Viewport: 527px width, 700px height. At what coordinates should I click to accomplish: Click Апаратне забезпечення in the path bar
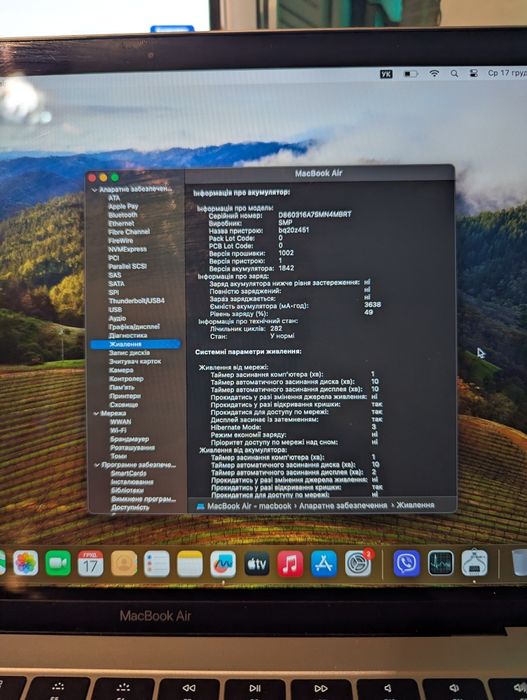343,506
